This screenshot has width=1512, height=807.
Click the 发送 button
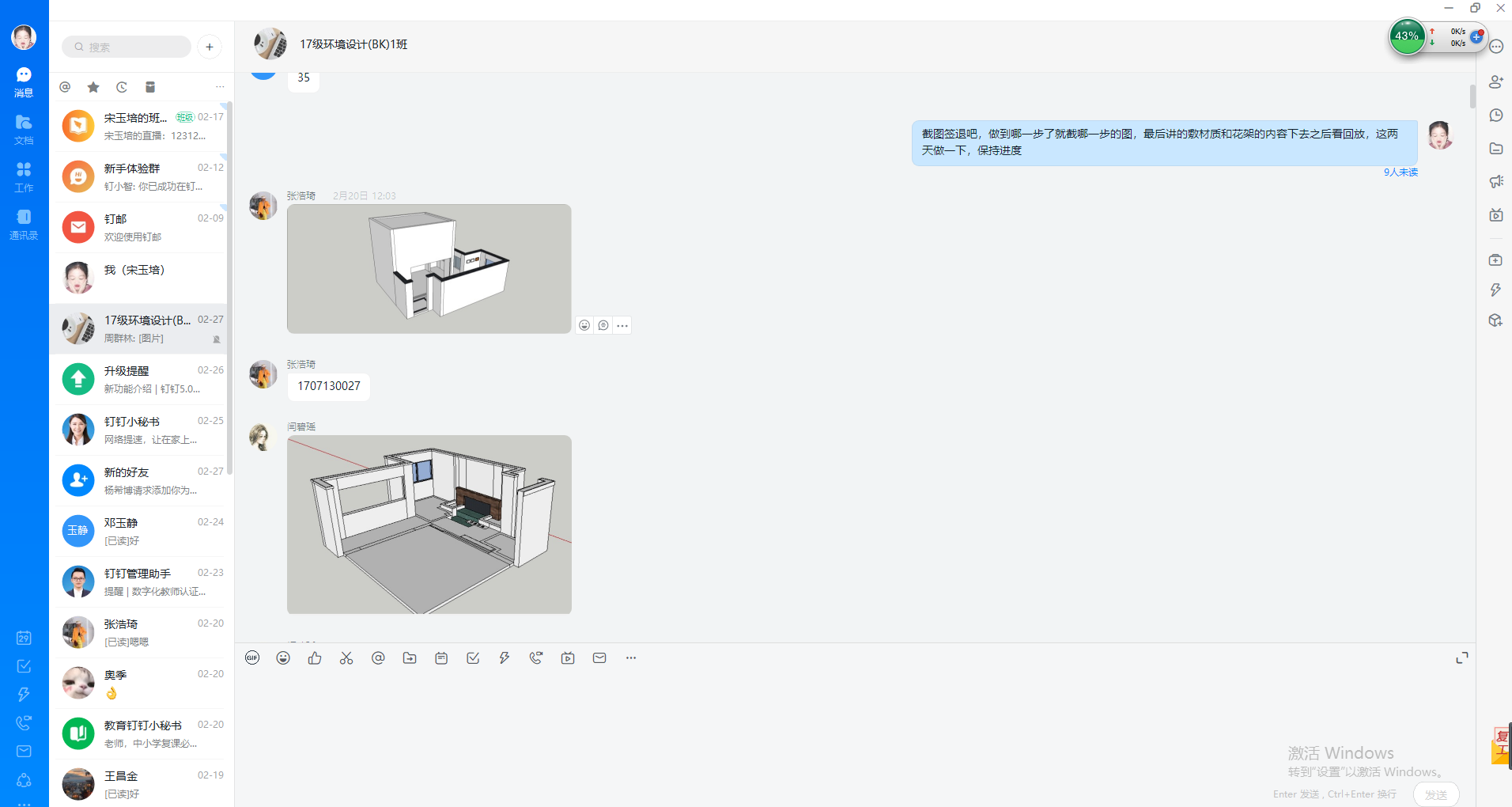(1435, 794)
